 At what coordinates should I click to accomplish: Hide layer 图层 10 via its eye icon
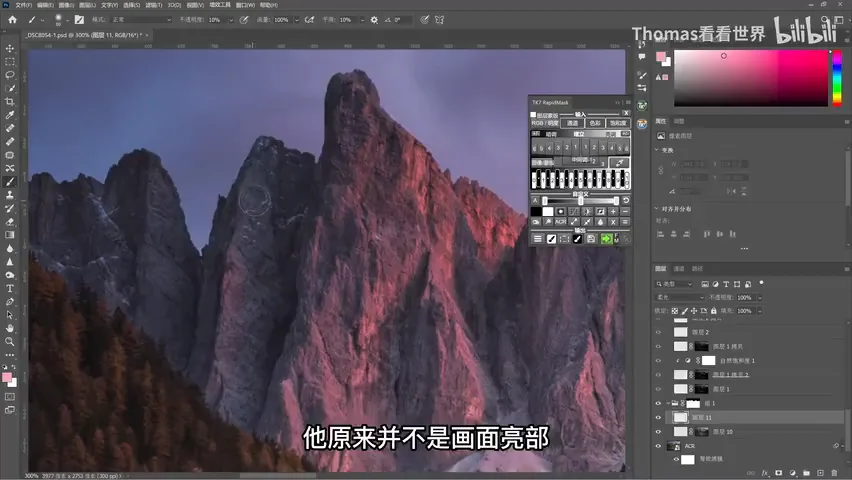pyautogui.click(x=659, y=432)
